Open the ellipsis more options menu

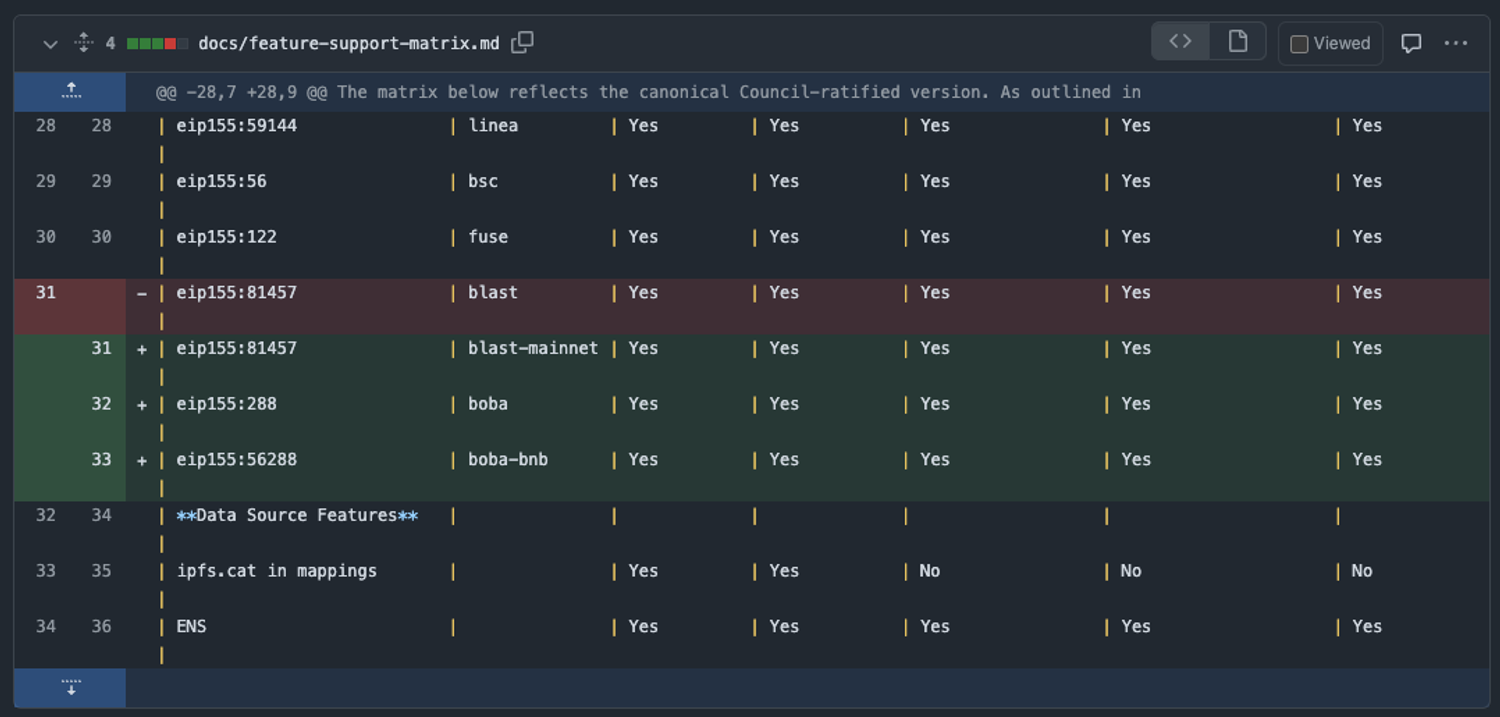[1456, 43]
